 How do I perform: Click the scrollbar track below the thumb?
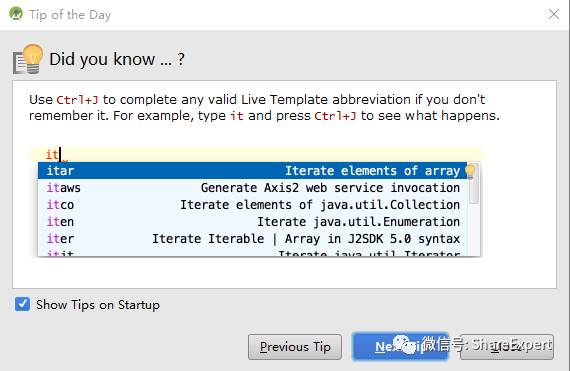click(x=474, y=230)
